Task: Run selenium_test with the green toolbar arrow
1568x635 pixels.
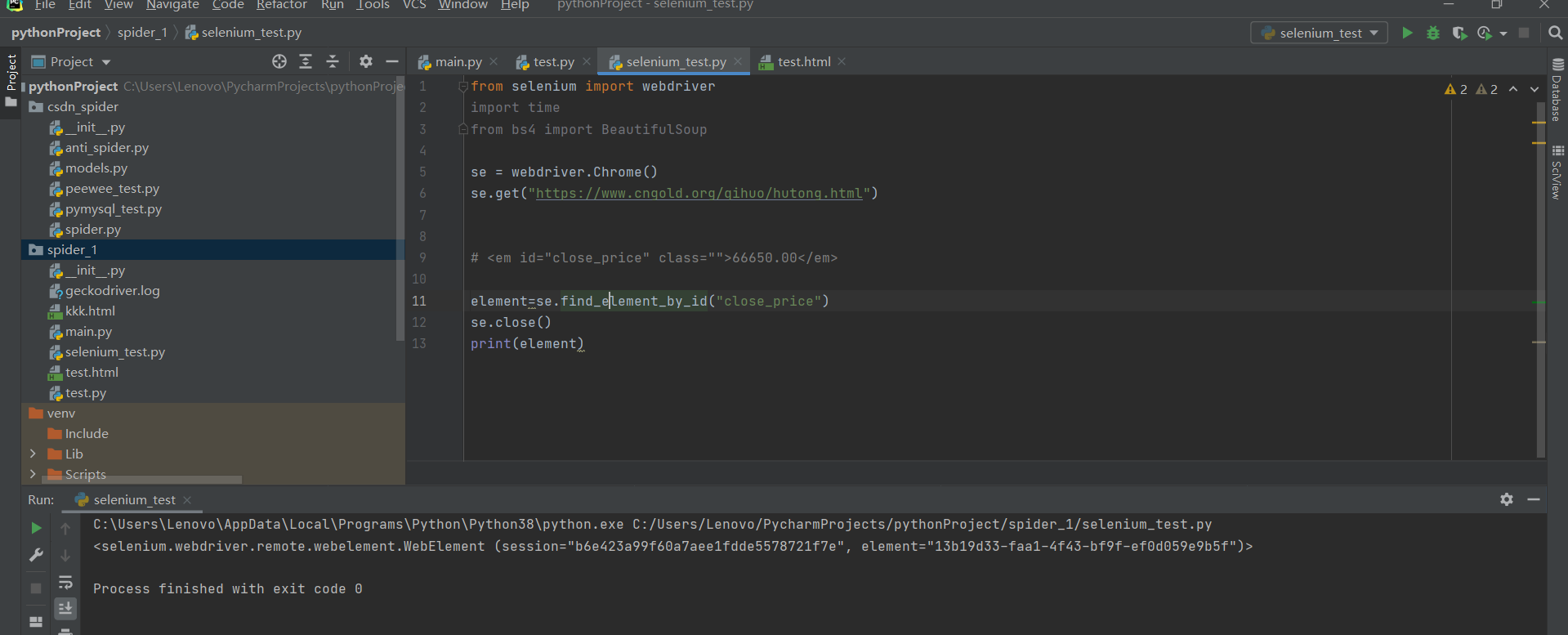Action: coord(1407,33)
